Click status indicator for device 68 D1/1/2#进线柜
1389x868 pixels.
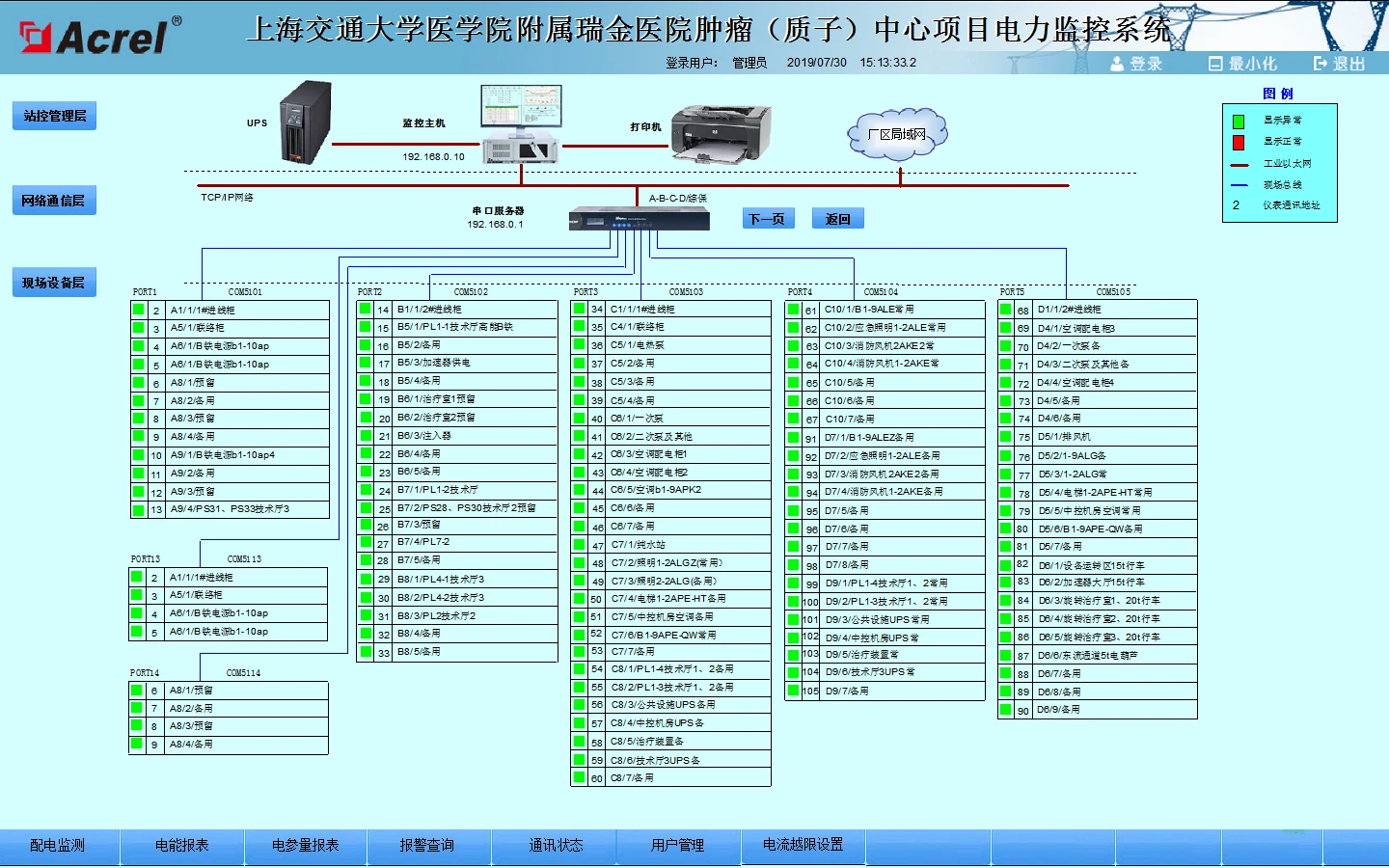click(1006, 310)
